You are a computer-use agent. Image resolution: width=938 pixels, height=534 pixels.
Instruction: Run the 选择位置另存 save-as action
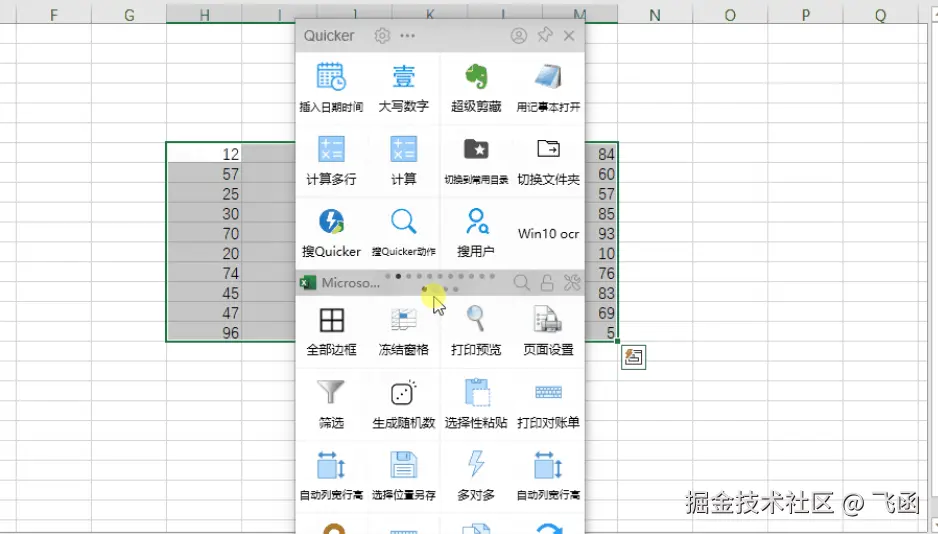(404, 476)
